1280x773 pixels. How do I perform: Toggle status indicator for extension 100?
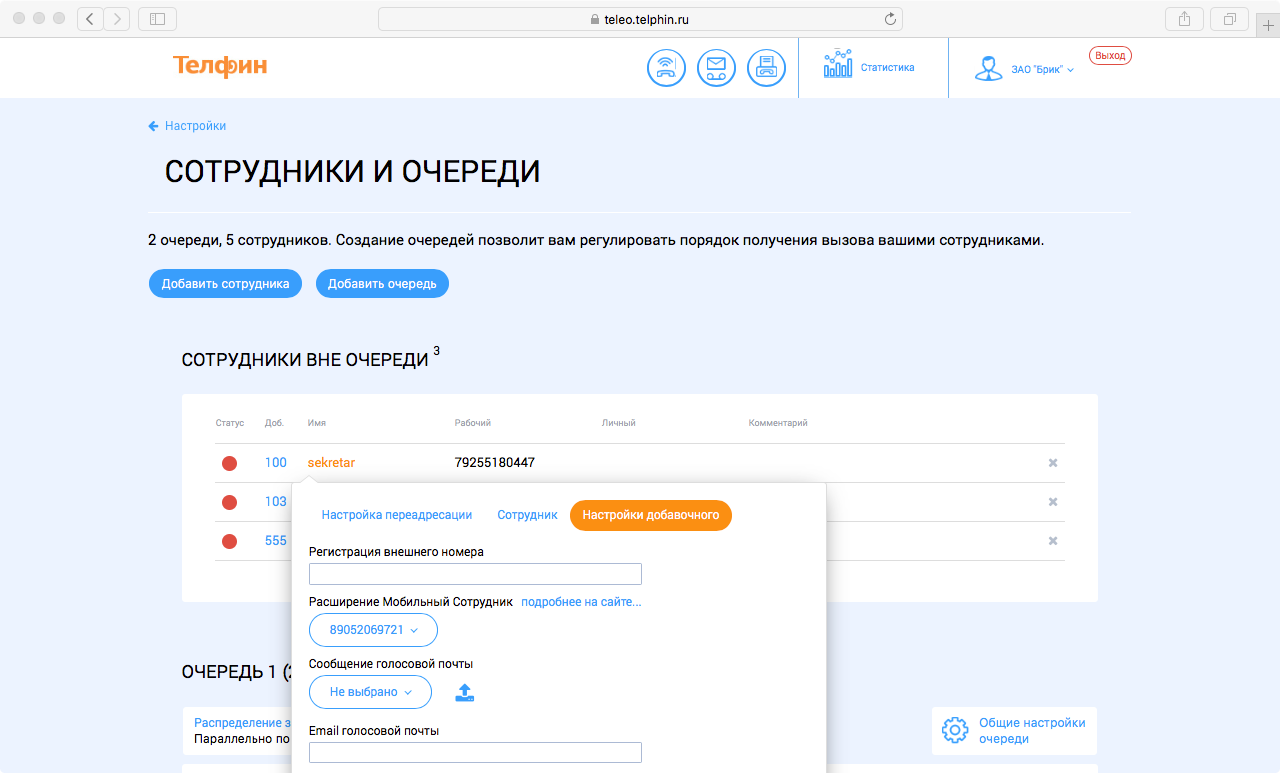click(230, 463)
